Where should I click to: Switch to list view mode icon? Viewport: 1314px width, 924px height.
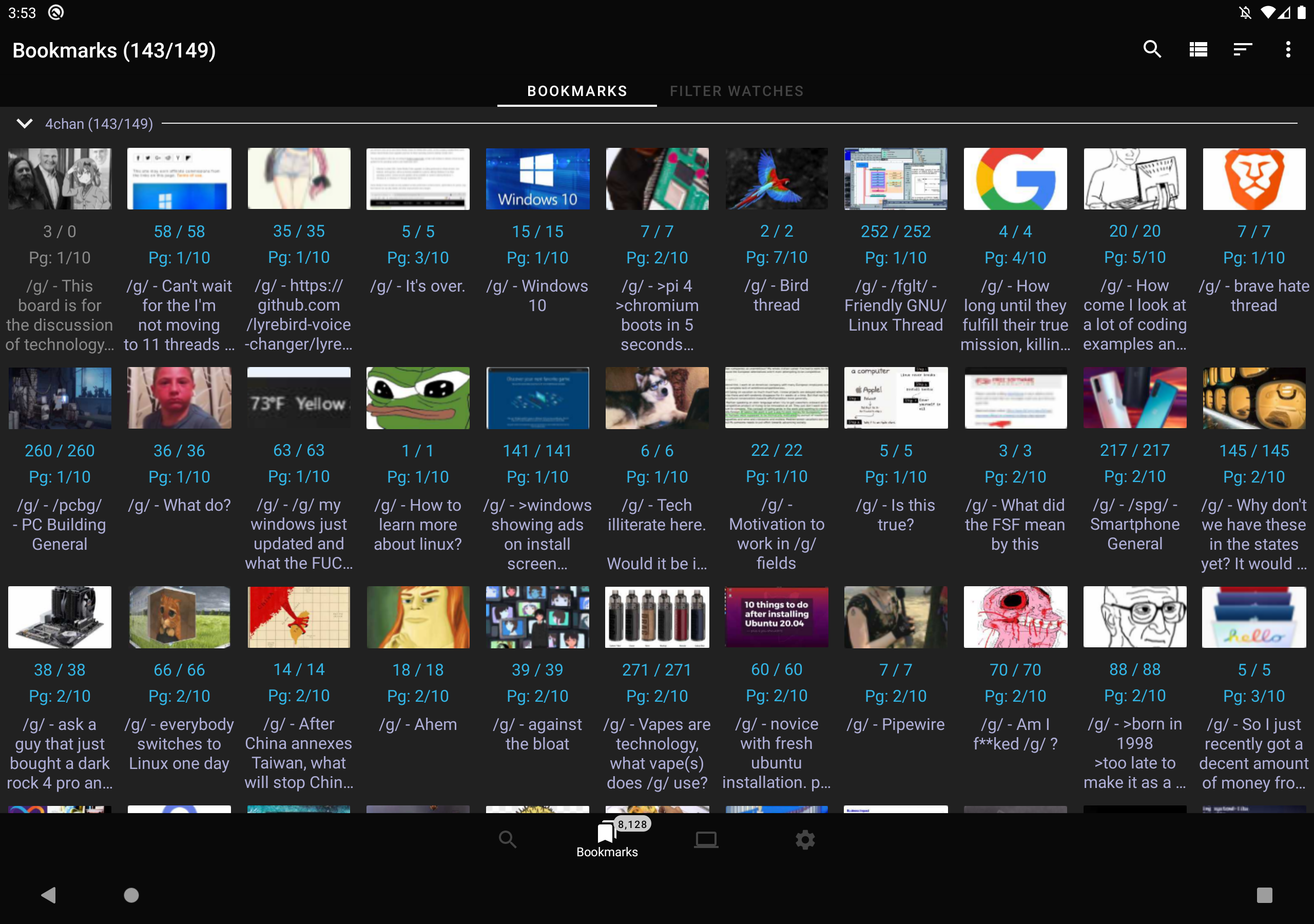click(1198, 50)
